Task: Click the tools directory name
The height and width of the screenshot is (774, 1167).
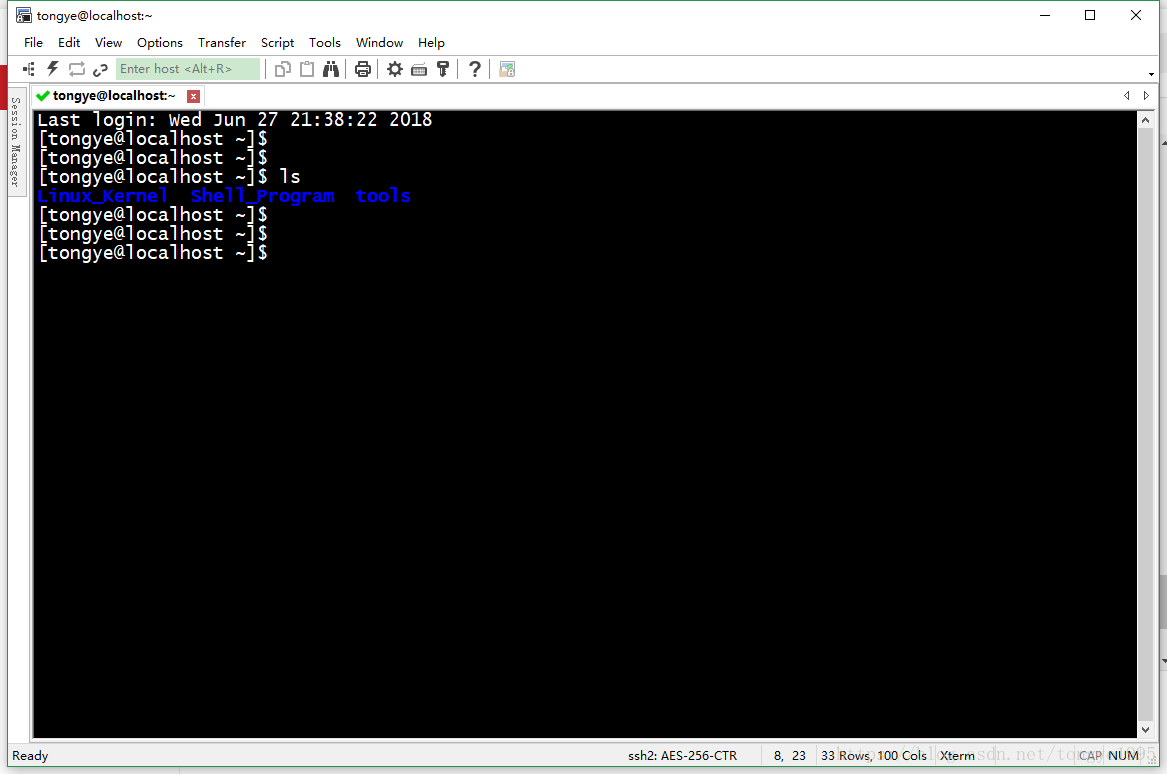Action: point(383,196)
